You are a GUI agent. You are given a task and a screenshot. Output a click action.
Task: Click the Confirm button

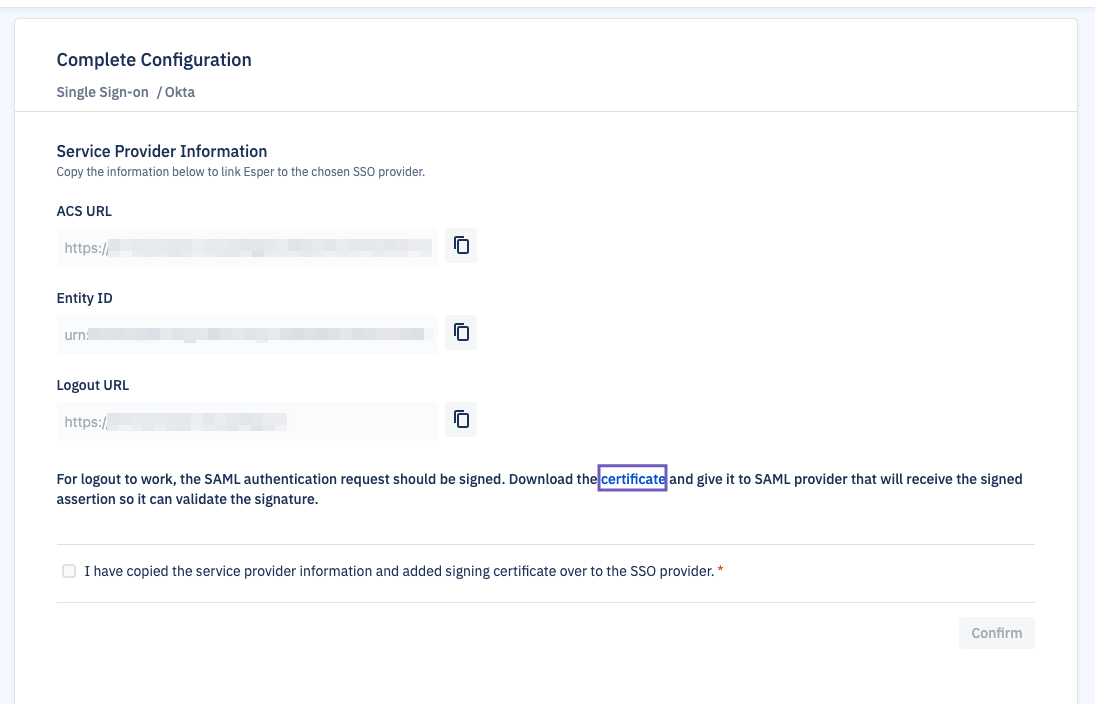tap(997, 633)
